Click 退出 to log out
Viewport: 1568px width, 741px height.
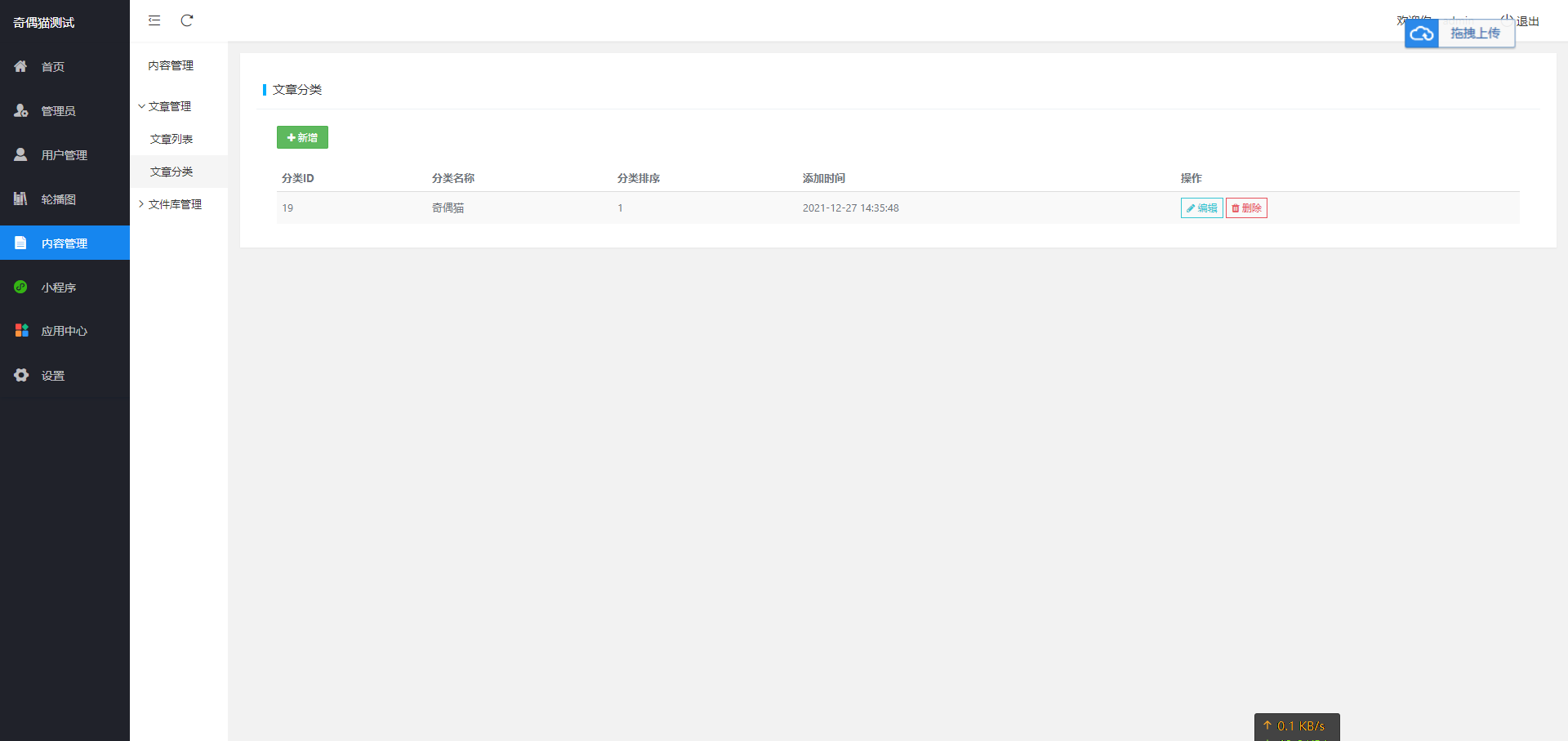point(1527,21)
